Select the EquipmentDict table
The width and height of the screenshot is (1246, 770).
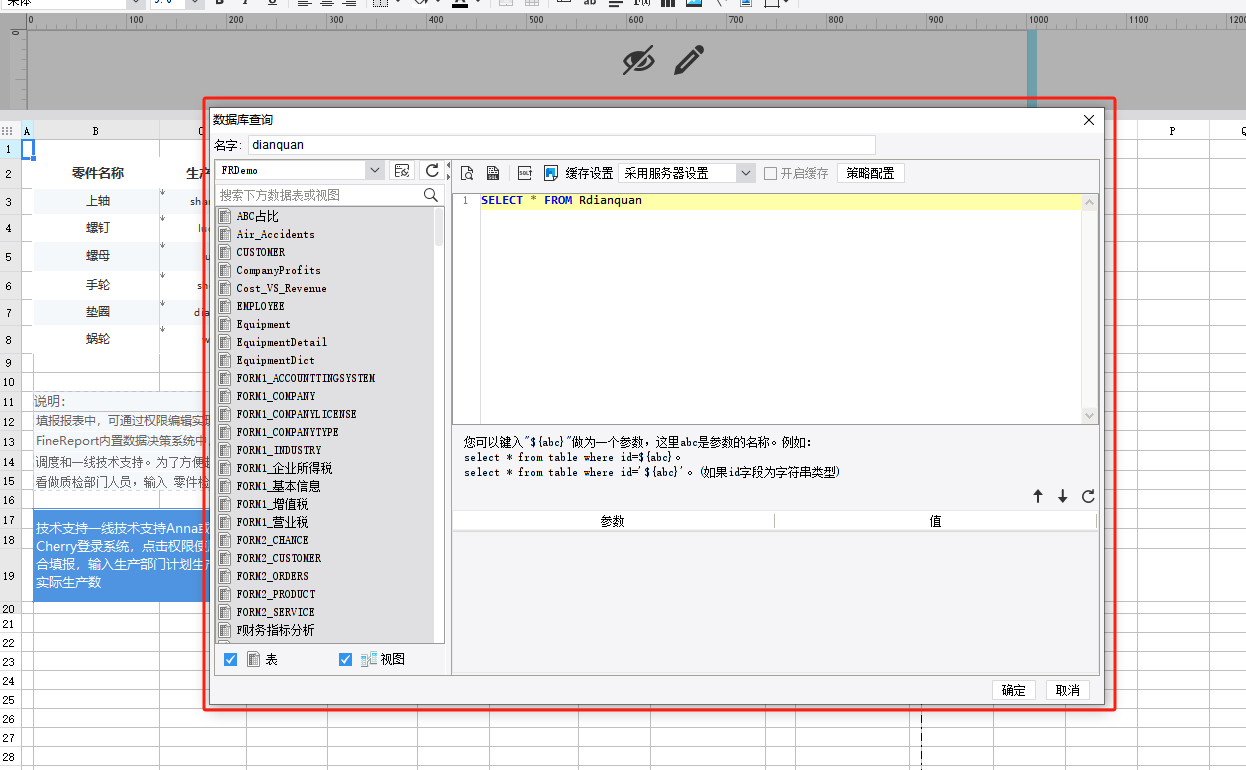click(x=275, y=360)
